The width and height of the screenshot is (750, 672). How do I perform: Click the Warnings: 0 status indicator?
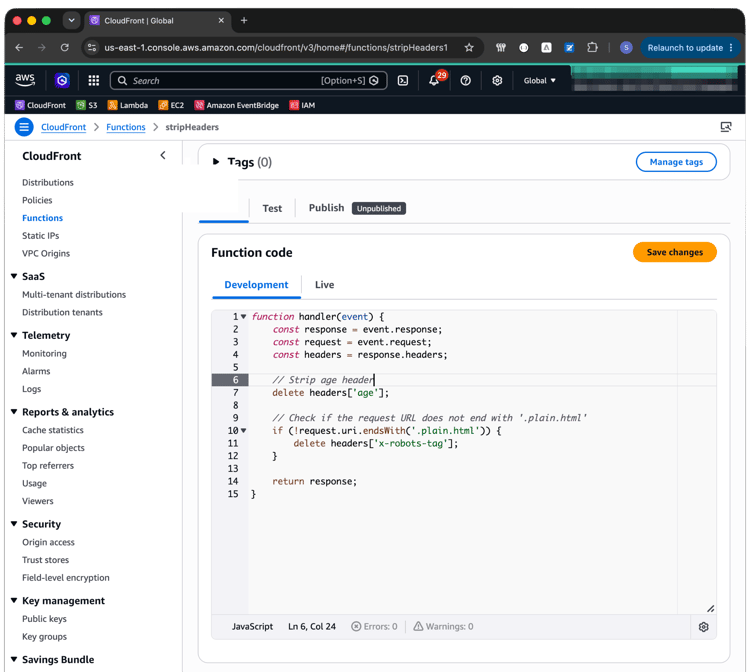[x=443, y=626]
